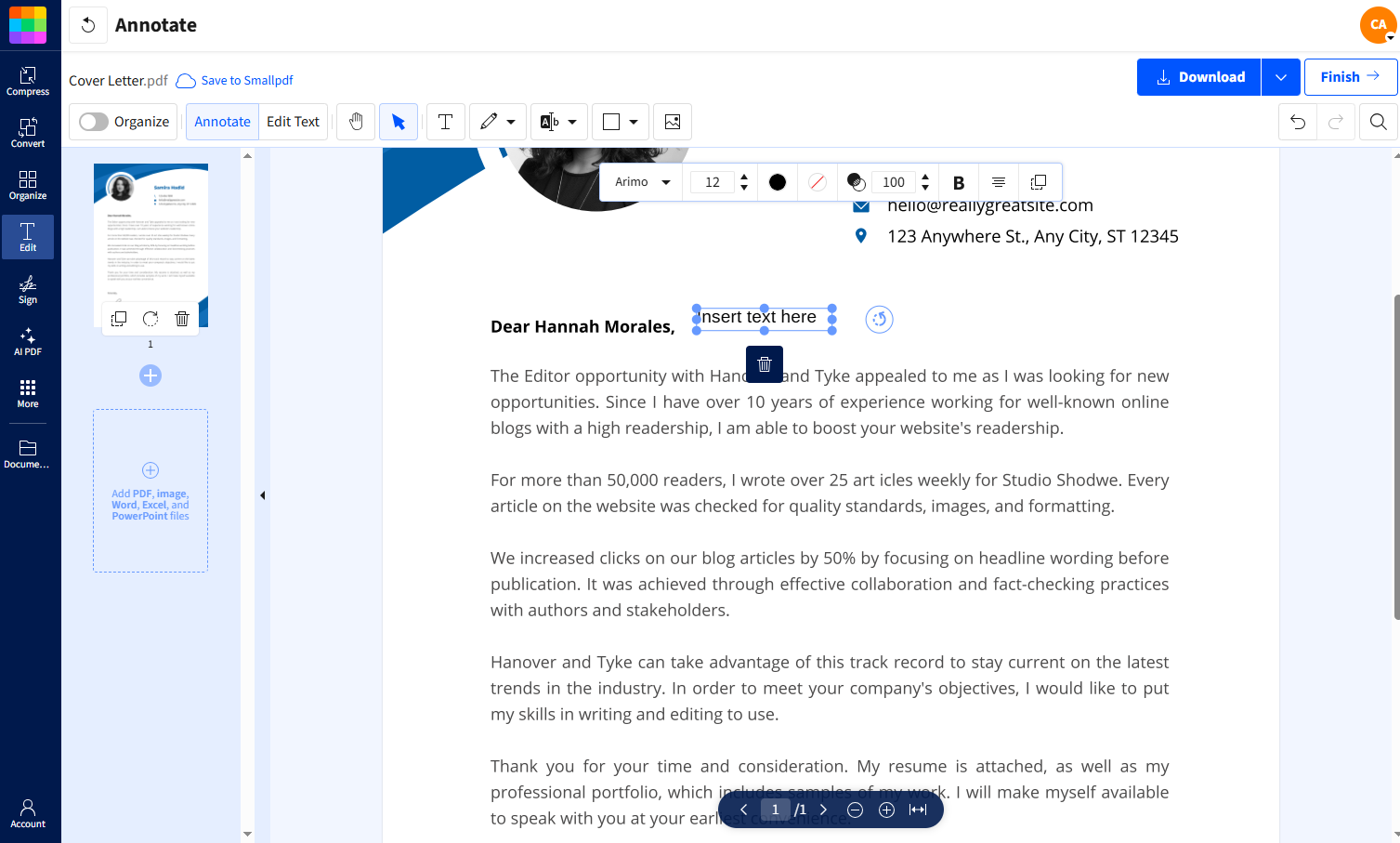Undo the last annotation

click(x=1297, y=121)
